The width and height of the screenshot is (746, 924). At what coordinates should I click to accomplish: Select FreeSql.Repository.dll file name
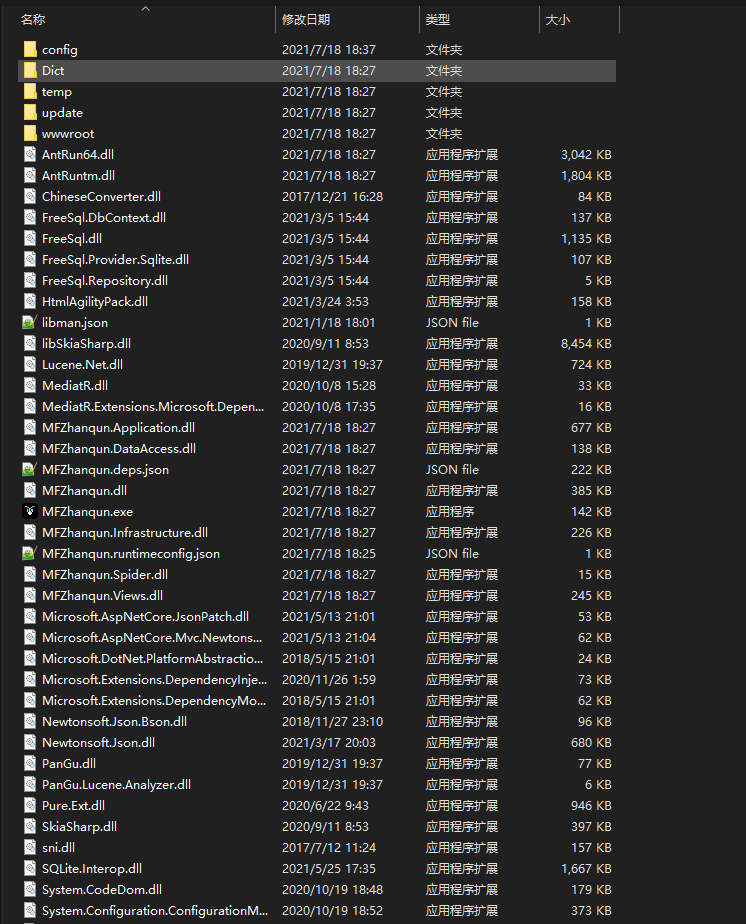pyautogui.click(x=105, y=280)
